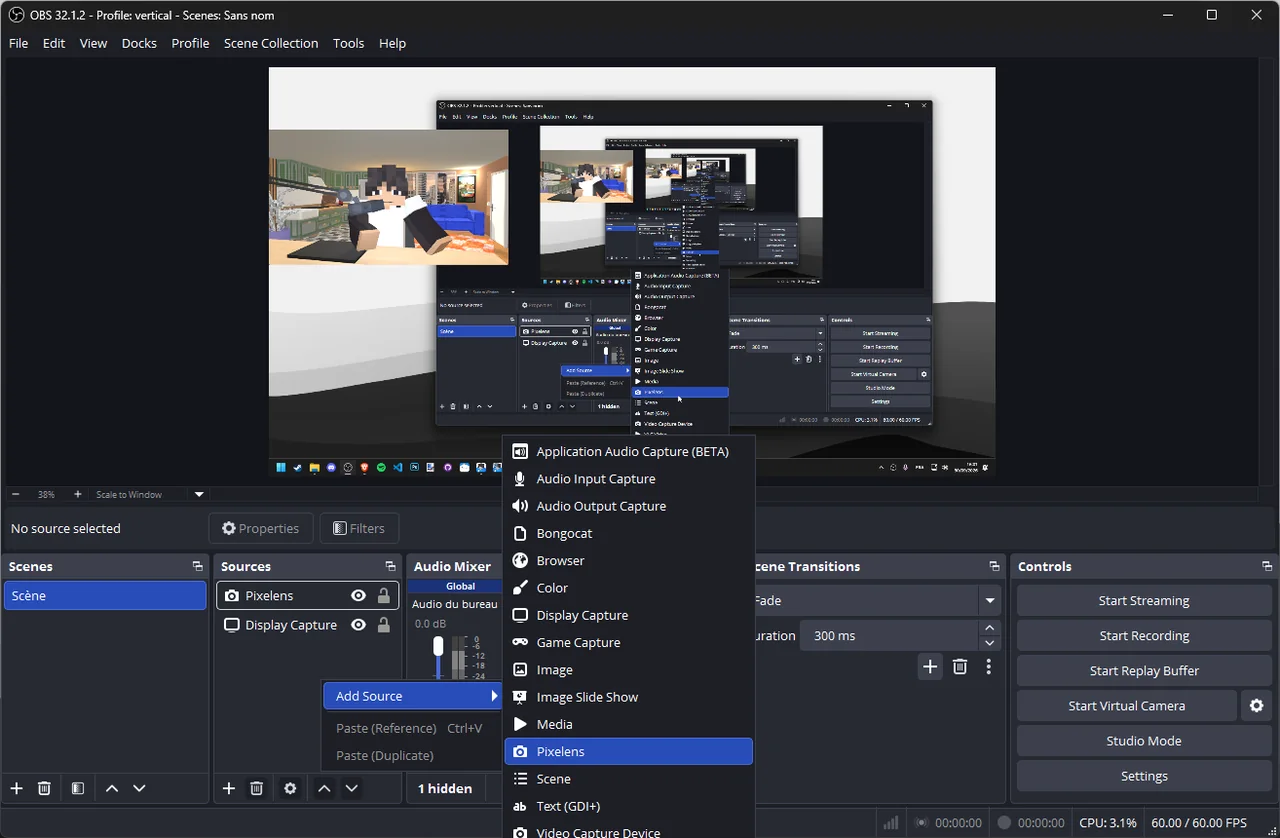Screen dimensions: 1280x838
Task: Pop out the Controls dock
Action: pyautogui.click(x=1267, y=566)
